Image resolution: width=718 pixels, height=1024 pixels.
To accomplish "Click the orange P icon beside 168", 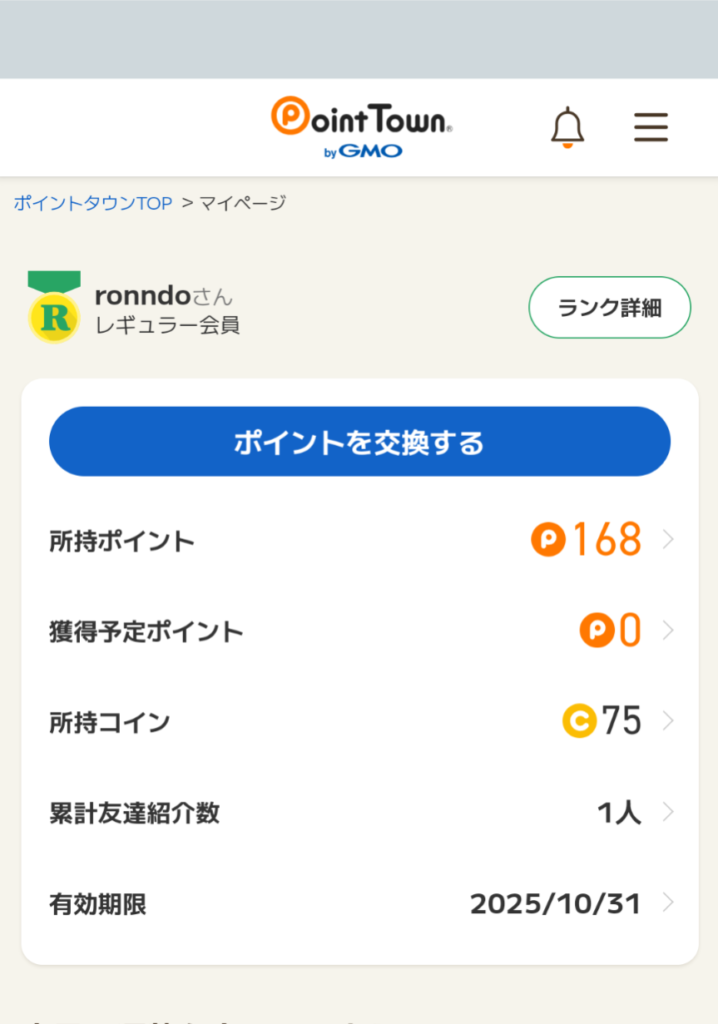I will coord(548,541).
